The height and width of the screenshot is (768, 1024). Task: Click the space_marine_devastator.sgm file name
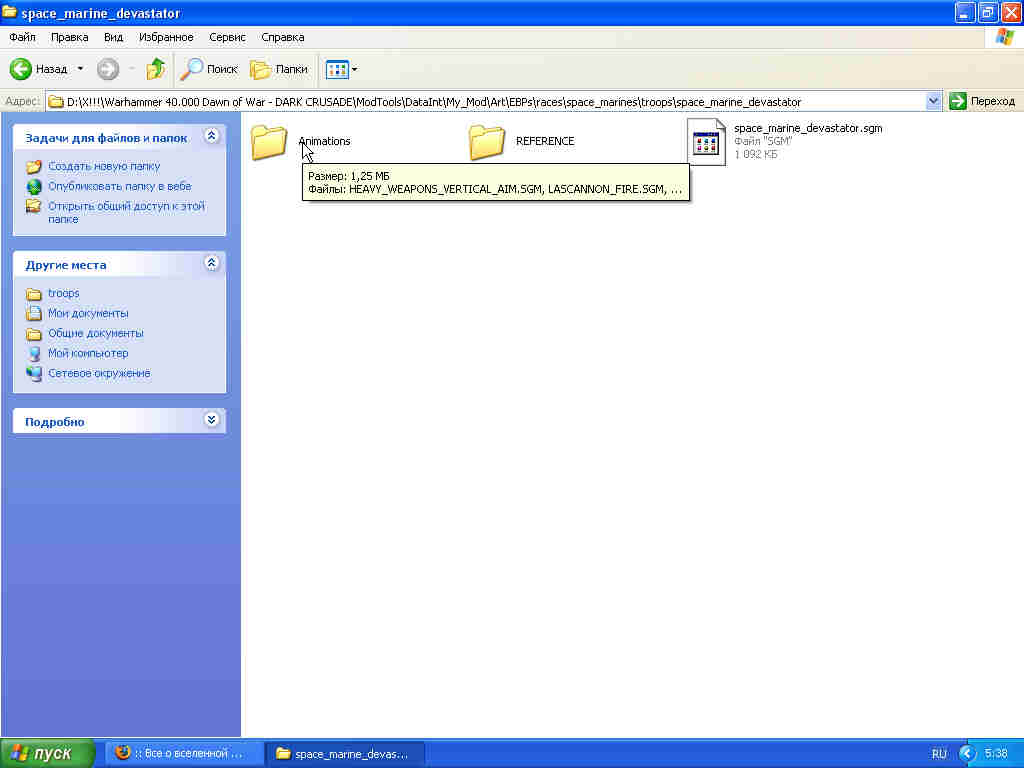pyautogui.click(x=808, y=128)
